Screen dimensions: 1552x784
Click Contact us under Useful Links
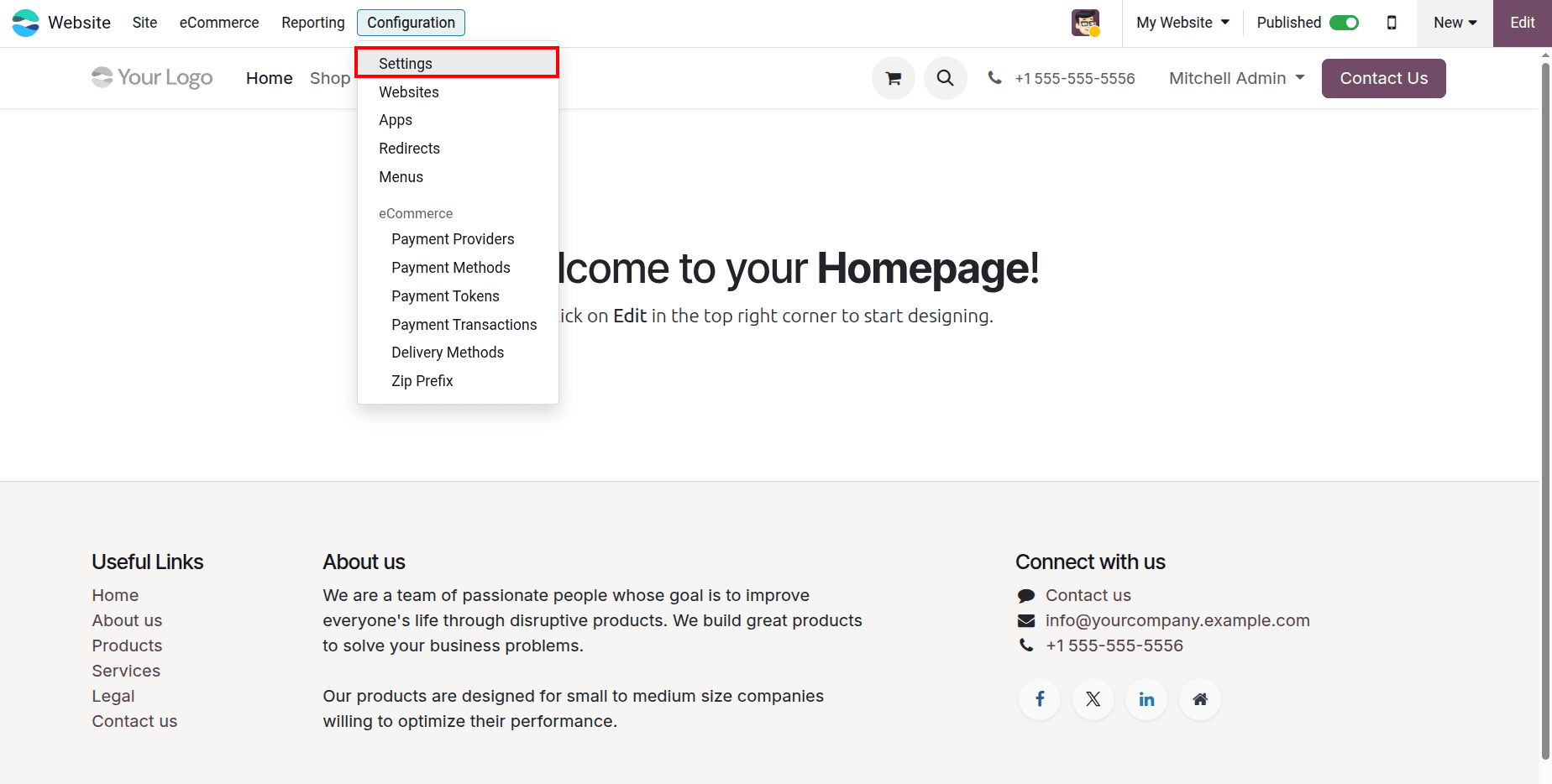point(134,721)
